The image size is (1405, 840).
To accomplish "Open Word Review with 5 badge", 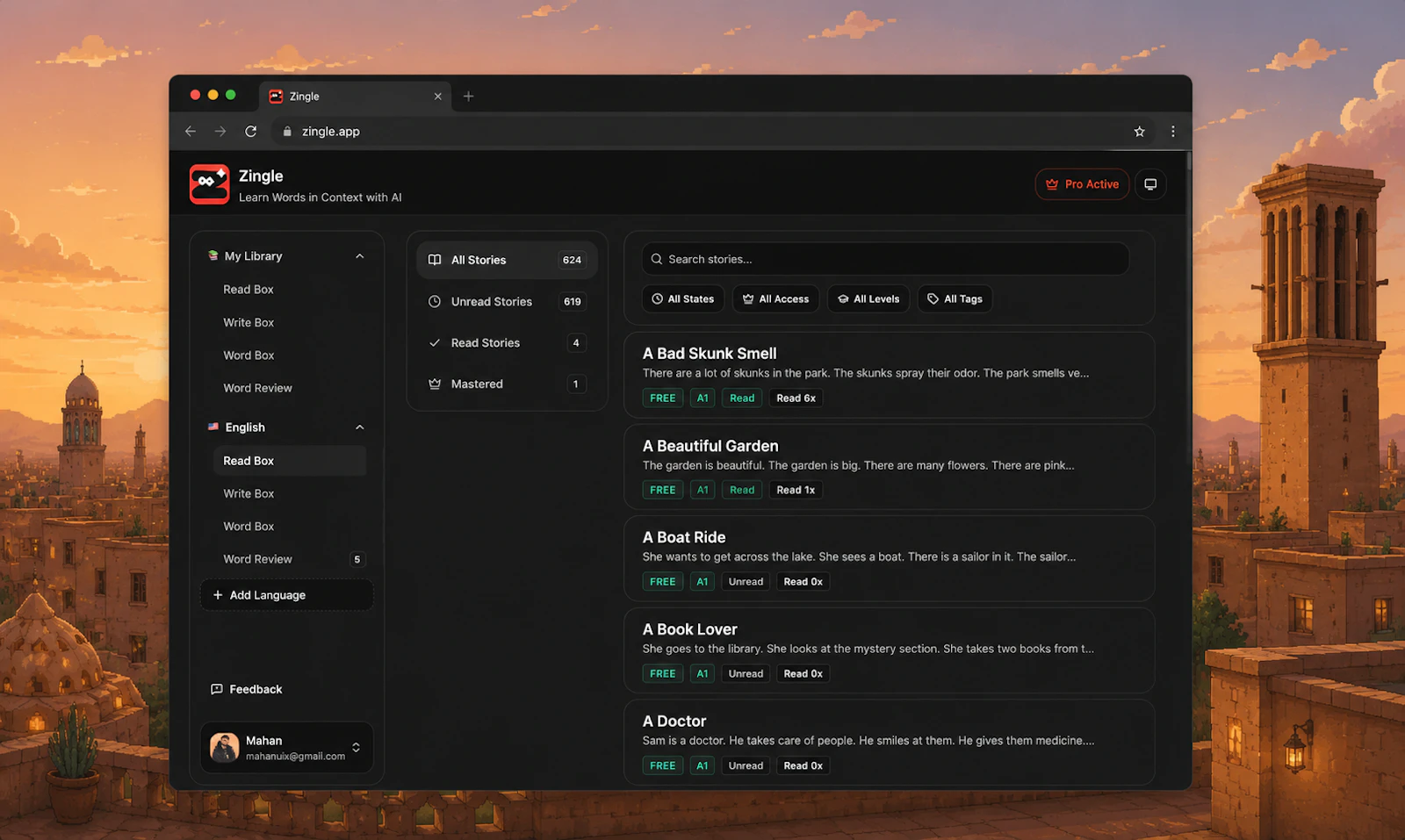I will coord(289,559).
